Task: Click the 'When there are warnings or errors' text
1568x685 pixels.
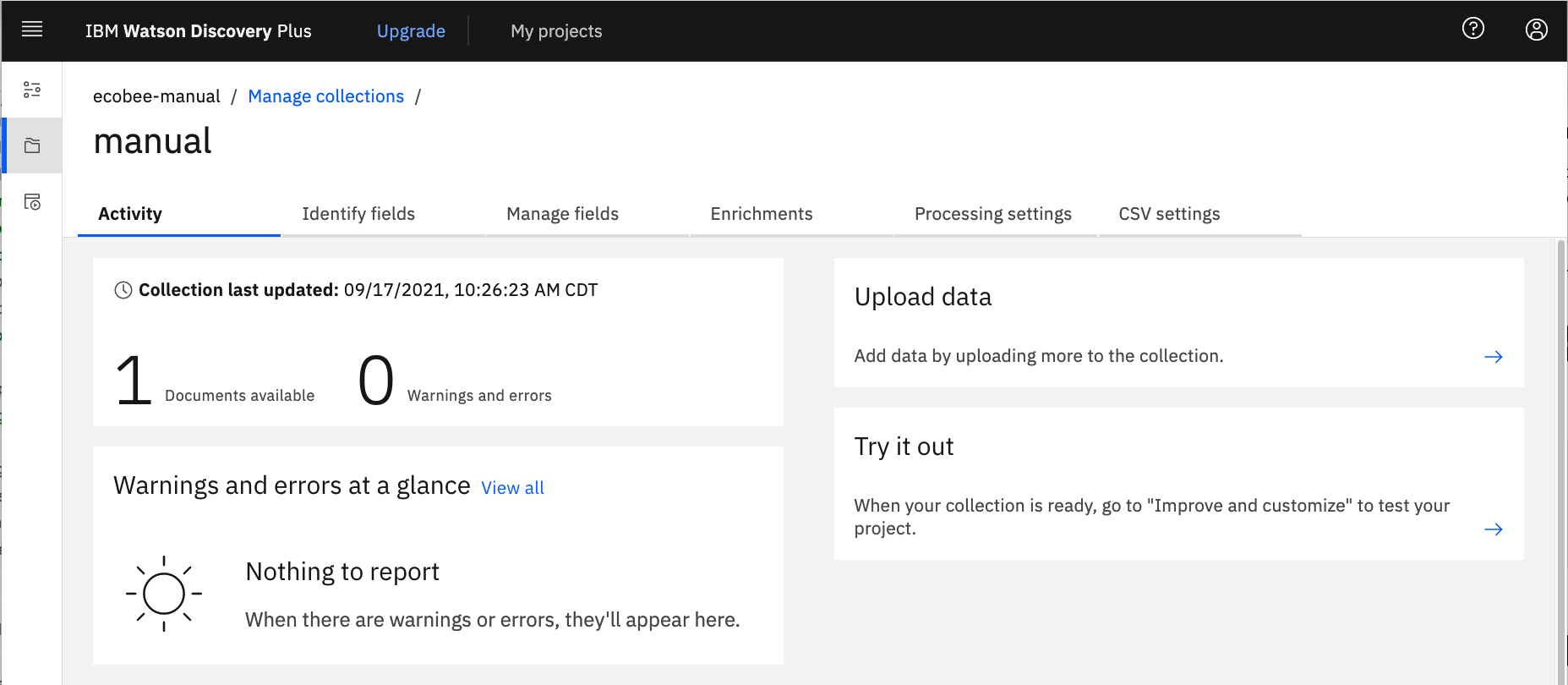Action: (x=493, y=620)
